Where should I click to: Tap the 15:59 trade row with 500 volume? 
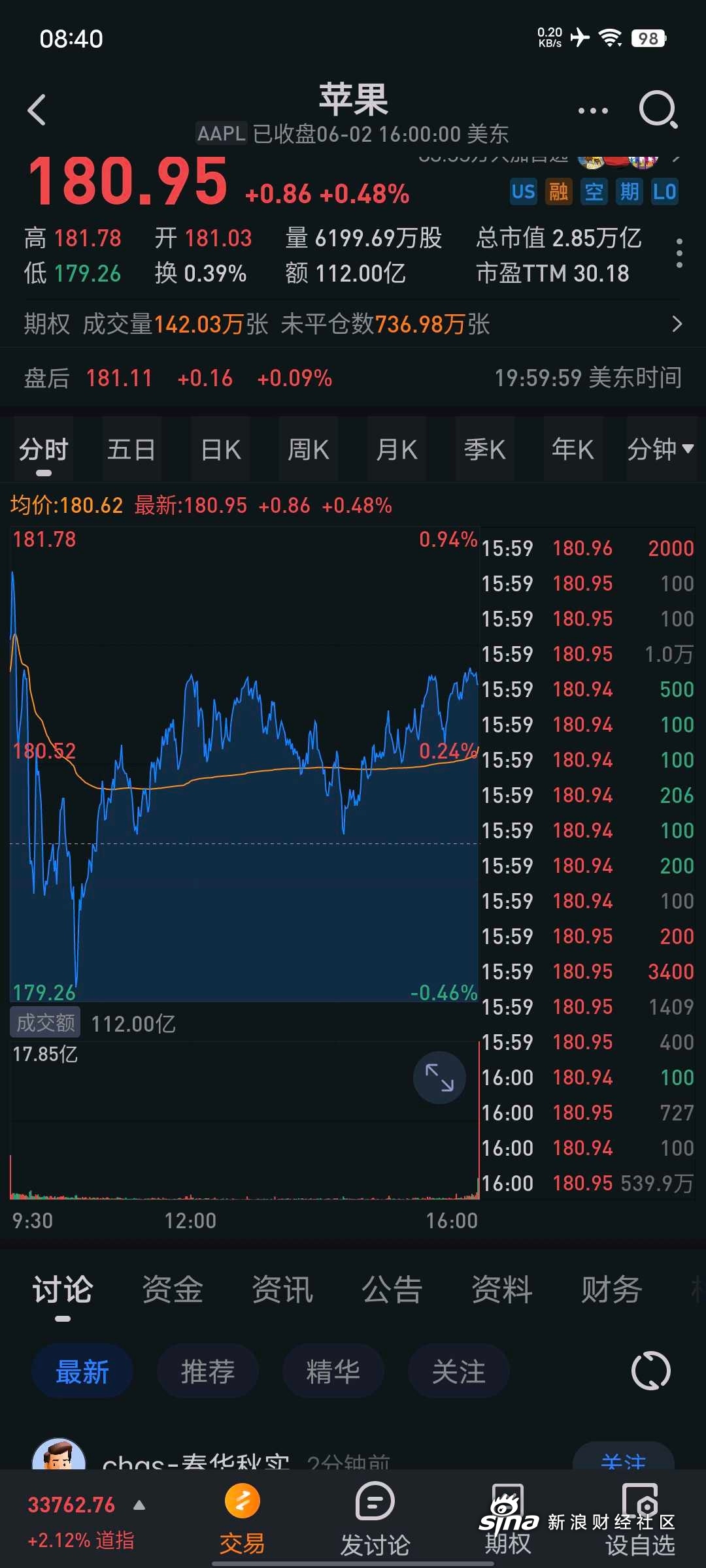point(587,689)
